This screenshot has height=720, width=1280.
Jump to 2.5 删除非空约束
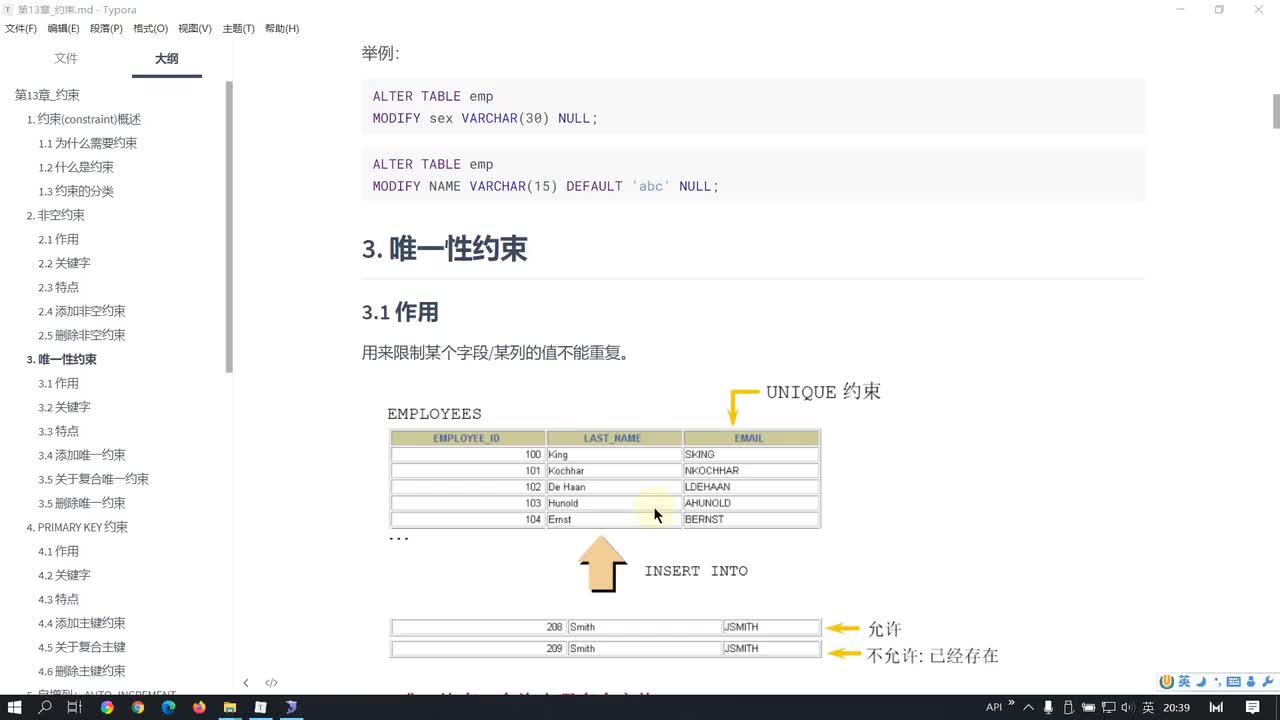click(x=82, y=335)
